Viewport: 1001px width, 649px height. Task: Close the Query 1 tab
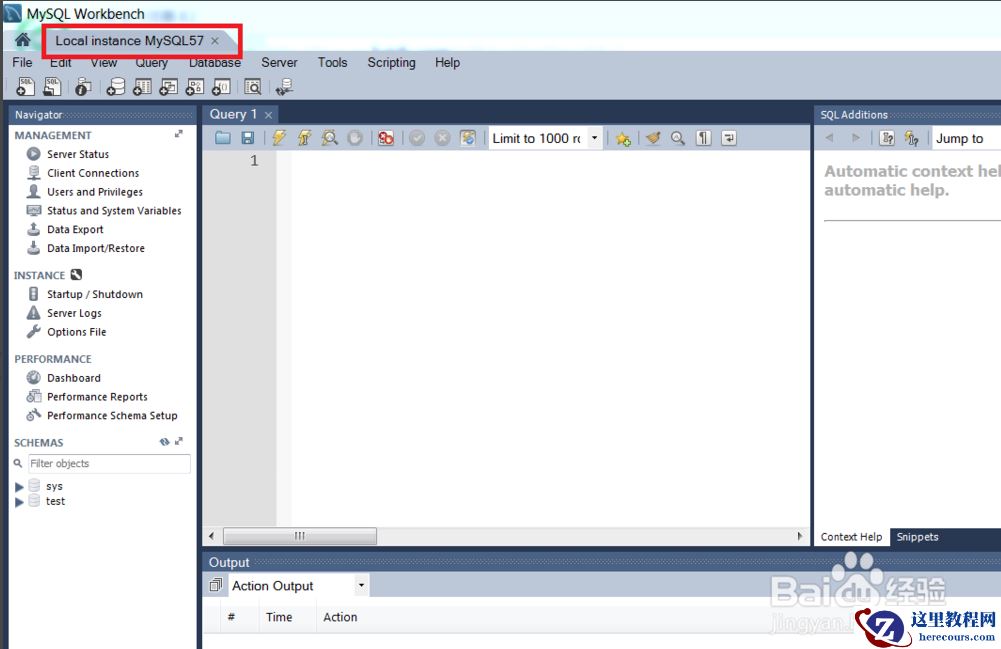269,115
